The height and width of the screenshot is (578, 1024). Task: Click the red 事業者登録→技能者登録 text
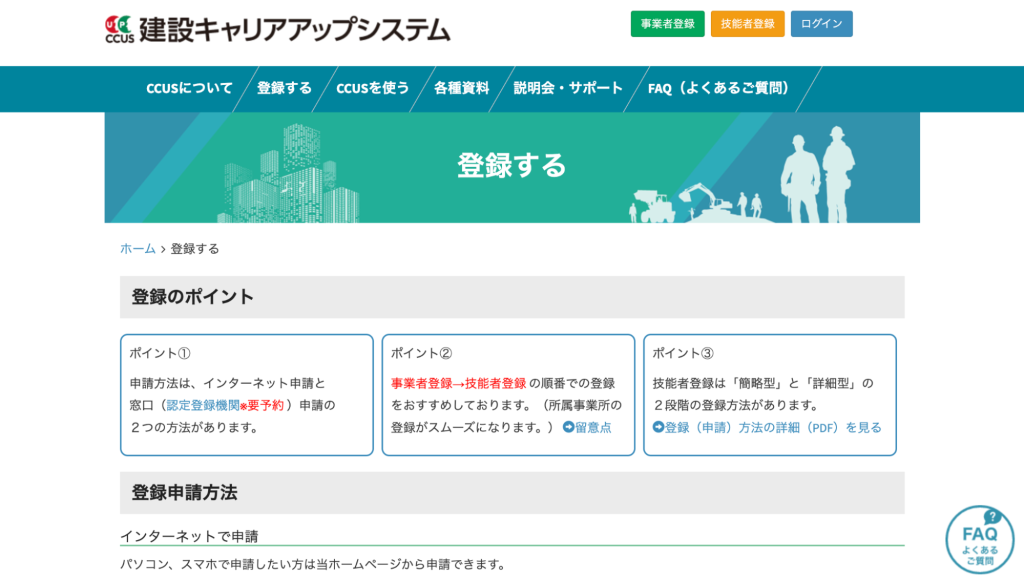pyautogui.click(x=458, y=383)
